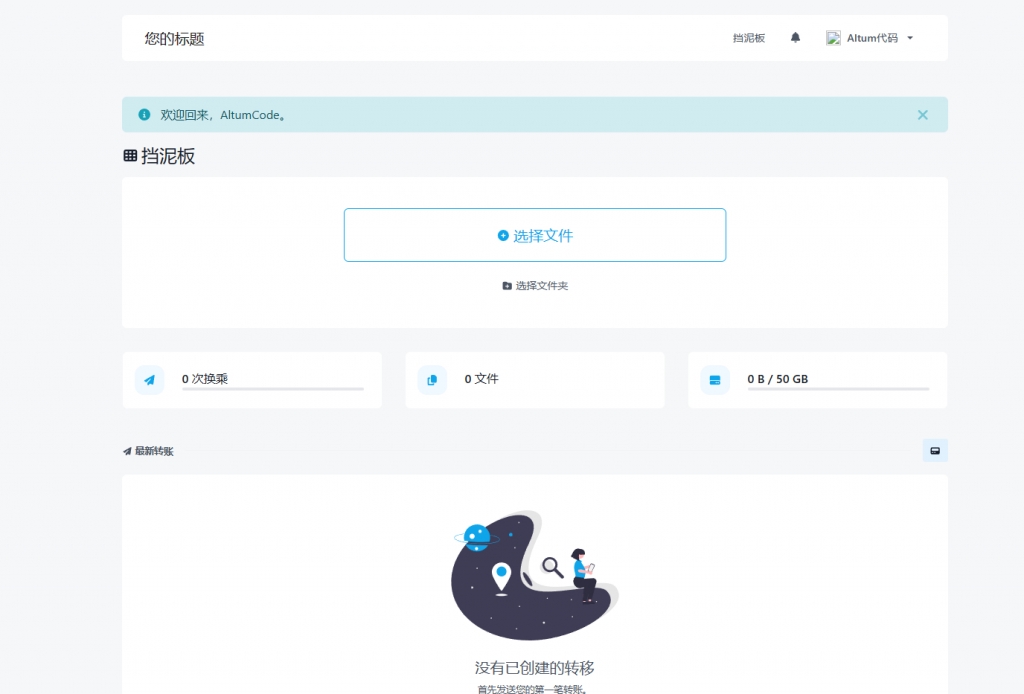The image size is (1024, 694).
Task: Click the user avatar image
Action: tap(833, 38)
